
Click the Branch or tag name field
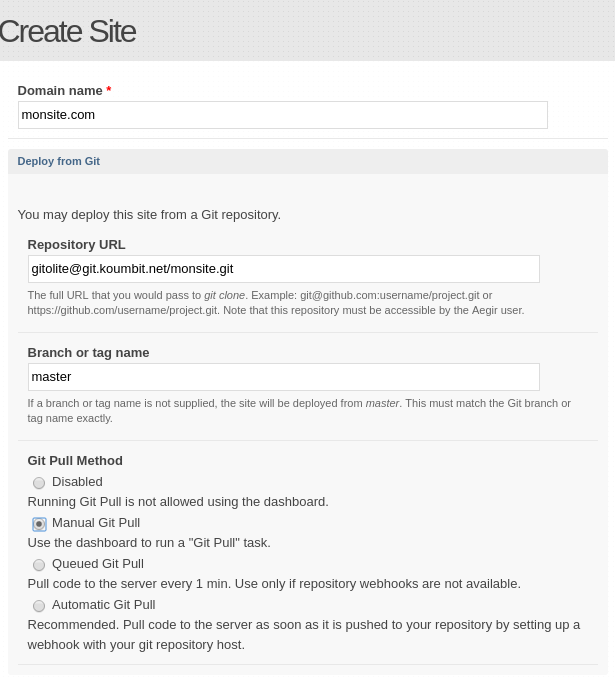283,377
